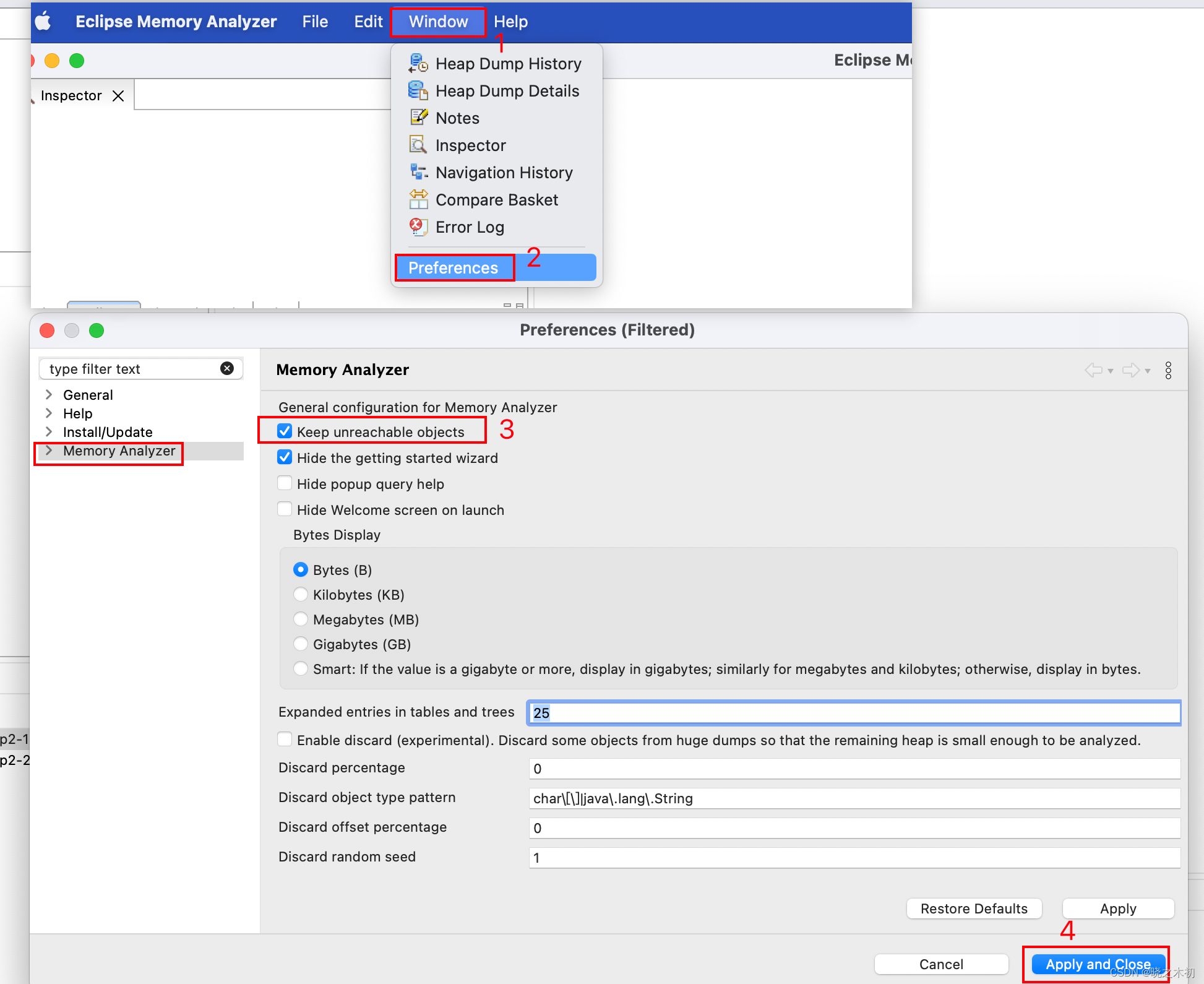The image size is (1204, 984).
Task: Click the Compare Basket icon
Action: click(x=418, y=199)
